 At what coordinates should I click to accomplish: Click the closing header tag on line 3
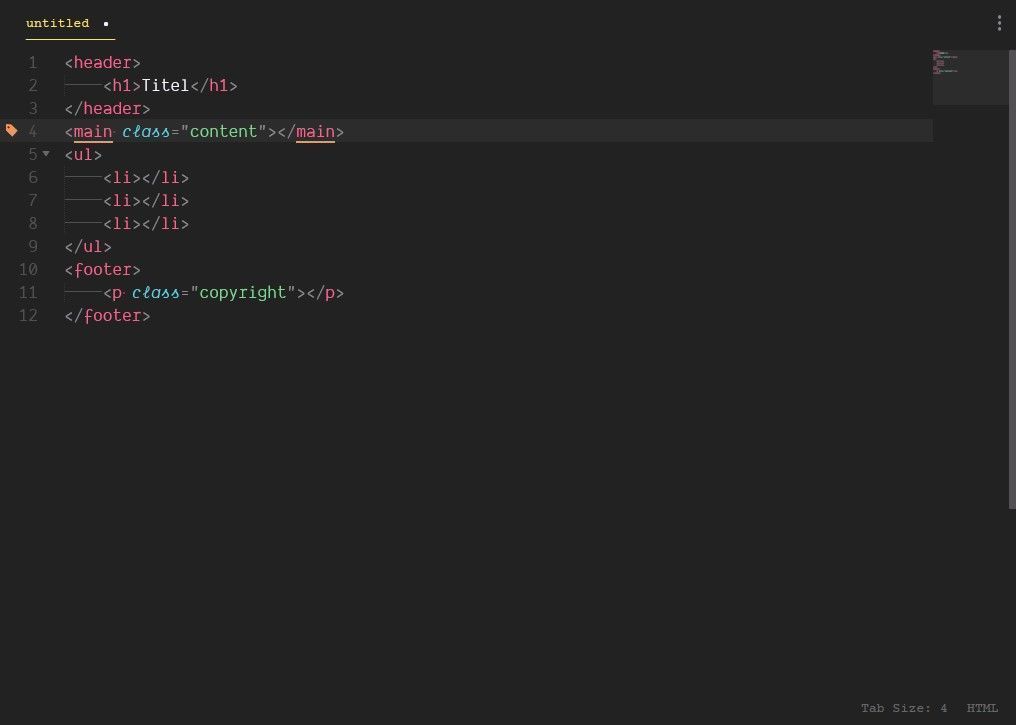tap(108, 109)
